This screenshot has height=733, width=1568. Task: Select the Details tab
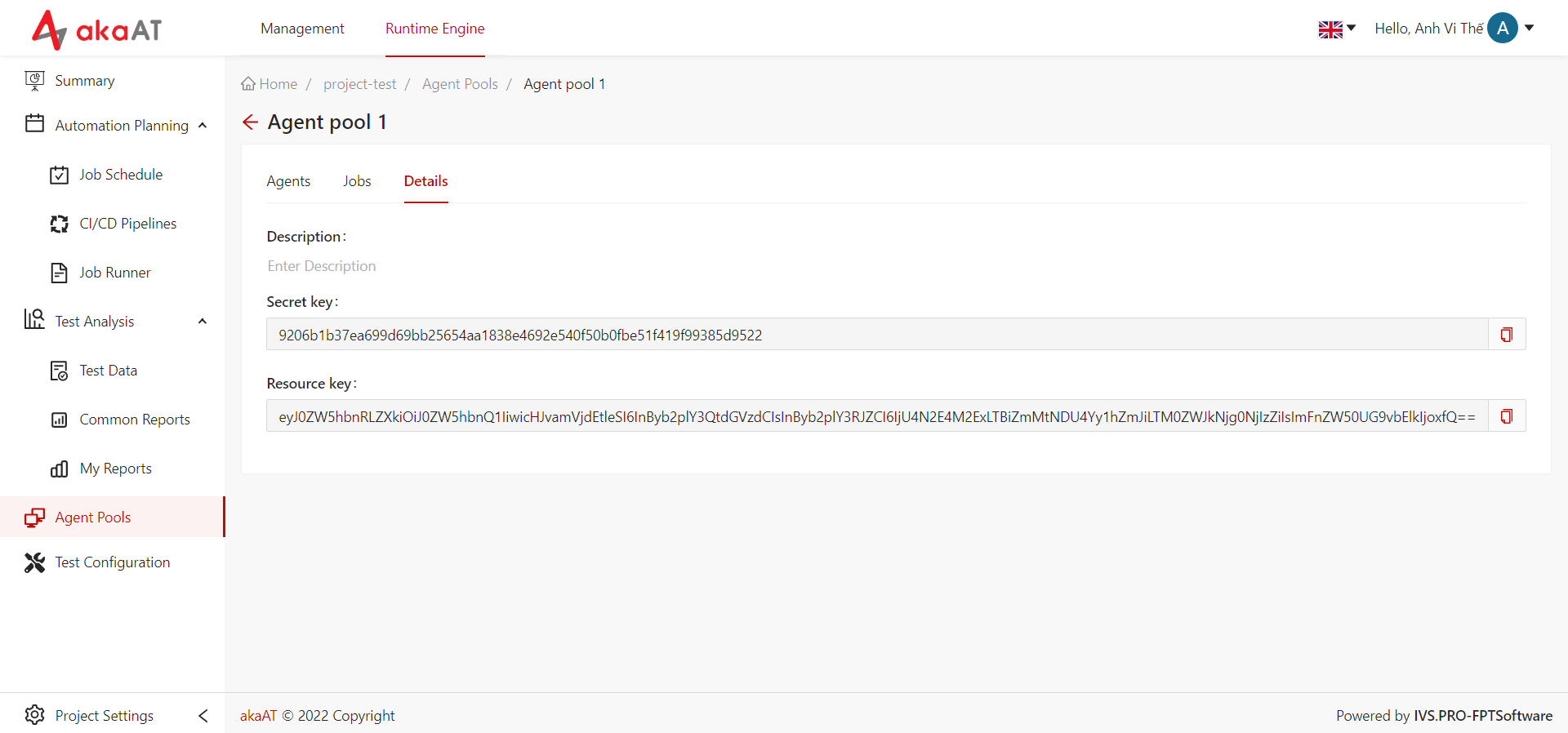(426, 181)
